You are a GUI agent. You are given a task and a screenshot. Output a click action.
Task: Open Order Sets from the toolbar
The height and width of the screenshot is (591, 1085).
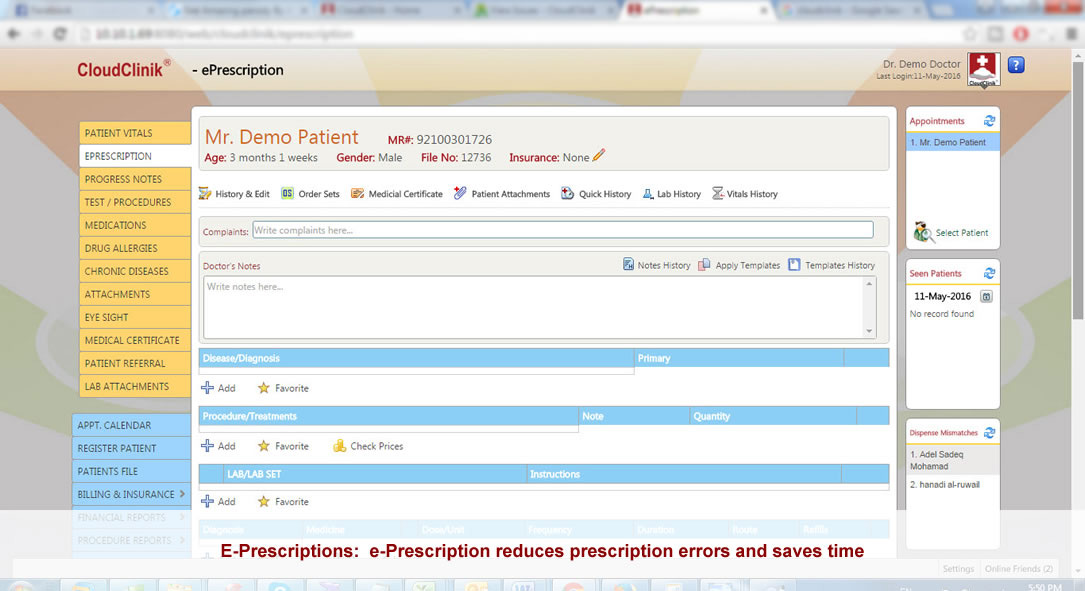[x=287, y=194]
